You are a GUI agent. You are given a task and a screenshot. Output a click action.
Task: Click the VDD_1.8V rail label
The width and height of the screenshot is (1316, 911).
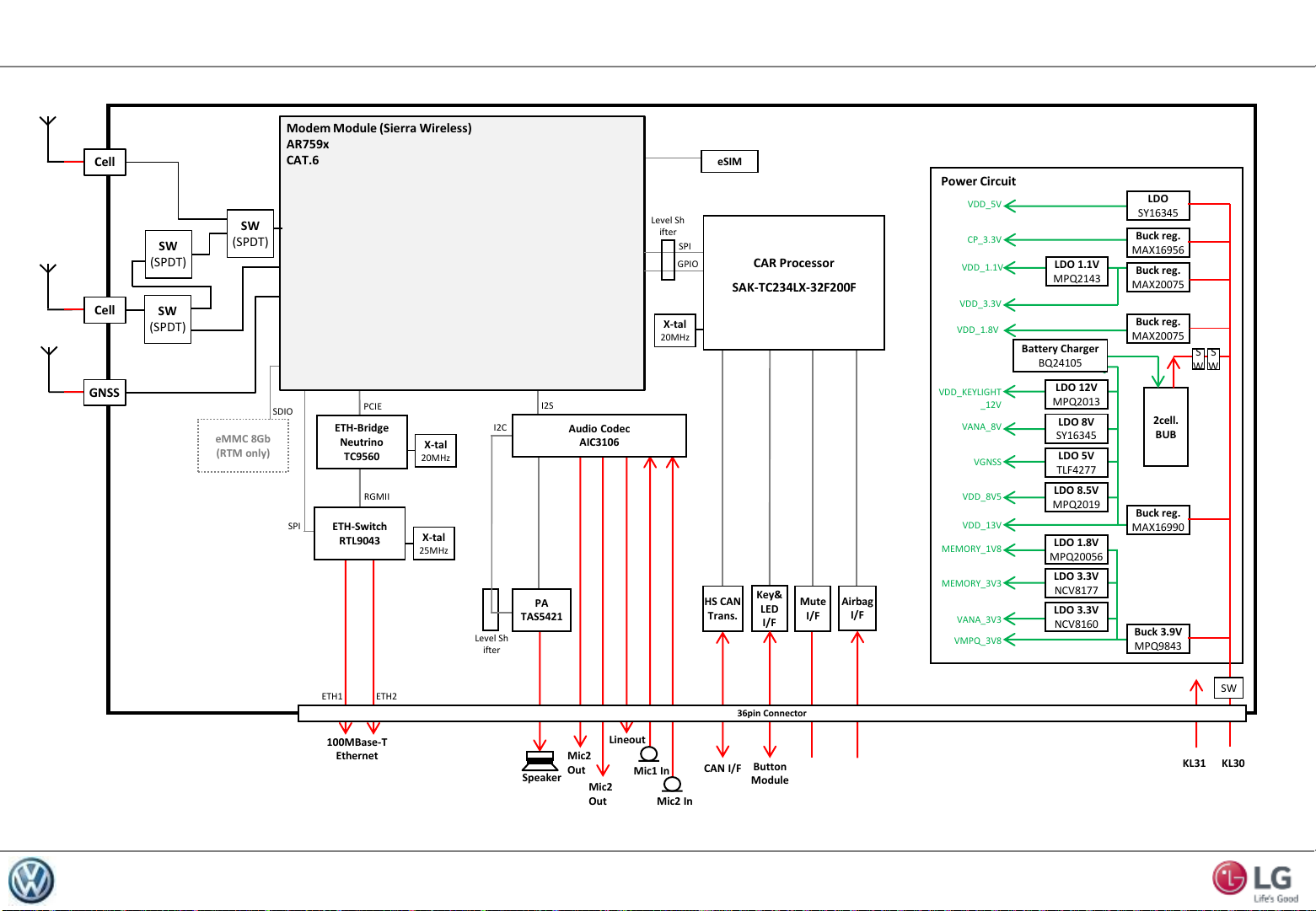click(977, 330)
